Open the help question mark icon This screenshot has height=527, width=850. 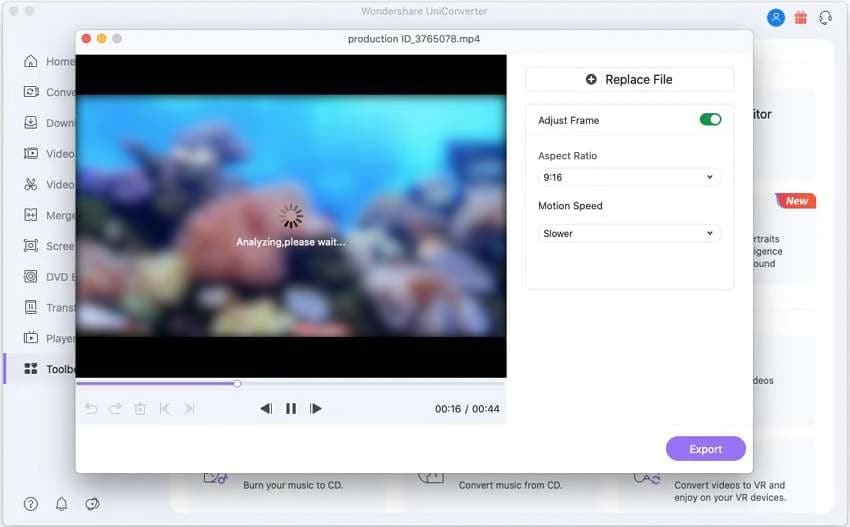(x=31, y=504)
